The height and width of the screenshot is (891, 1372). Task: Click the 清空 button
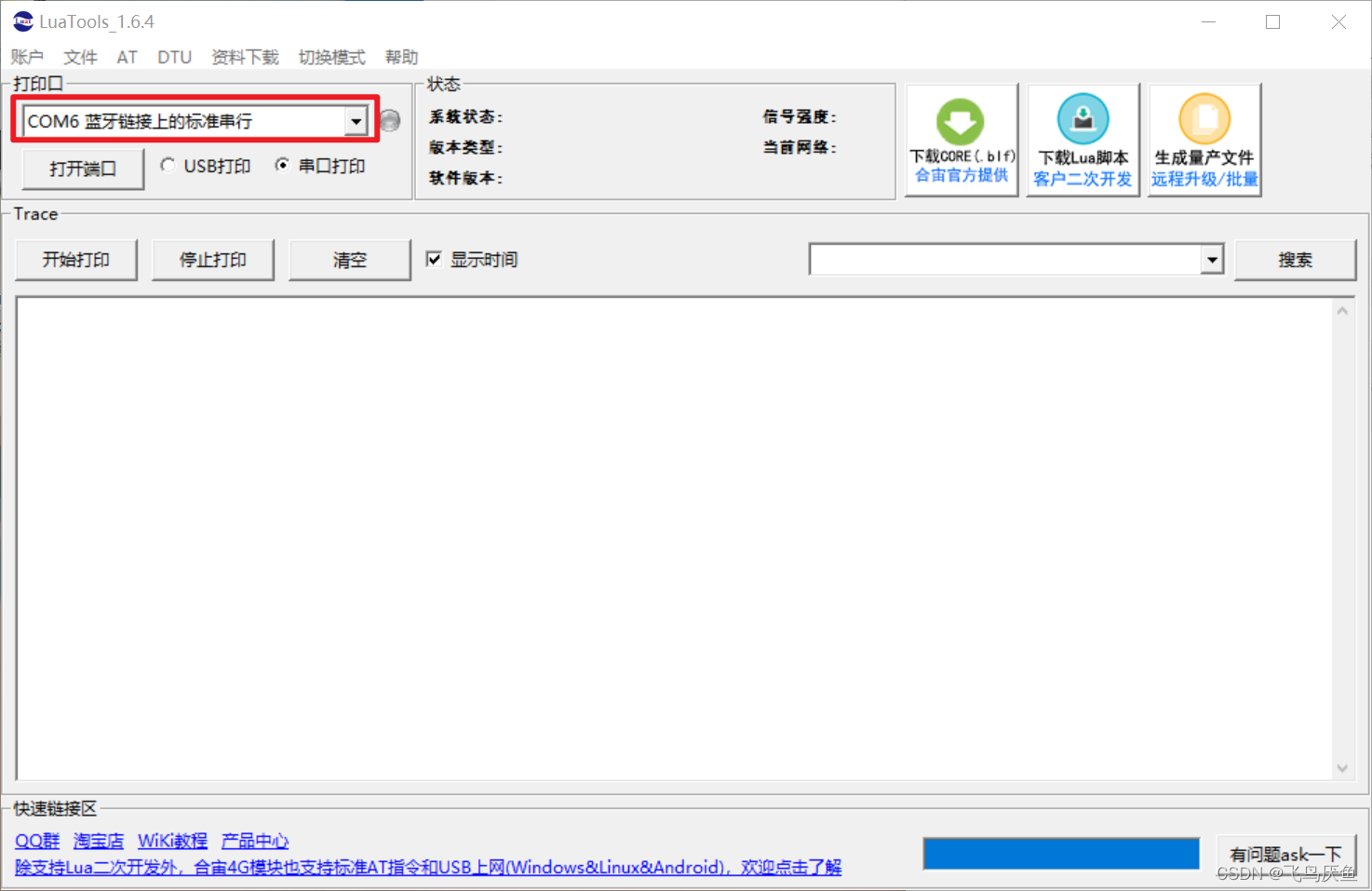[x=350, y=260]
